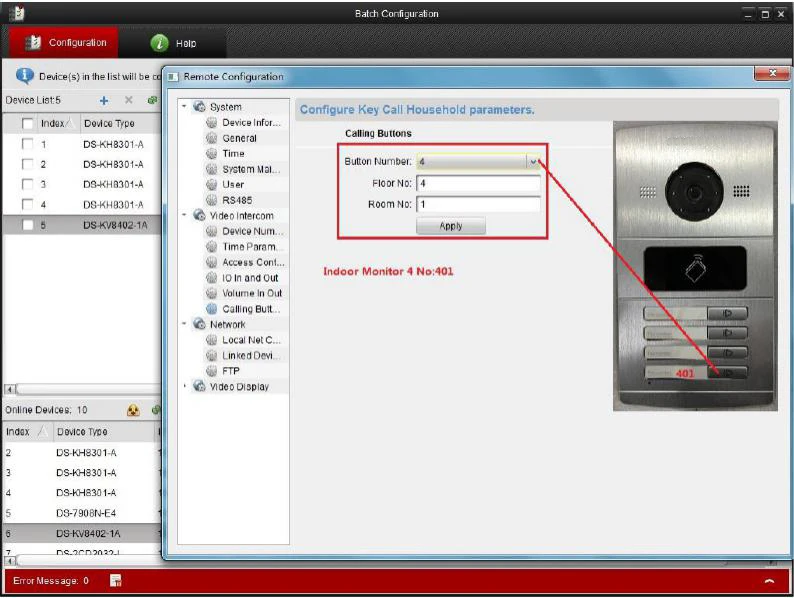Select Linked Devi... tree entry
794x598 pixels.
(x=251, y=355)
